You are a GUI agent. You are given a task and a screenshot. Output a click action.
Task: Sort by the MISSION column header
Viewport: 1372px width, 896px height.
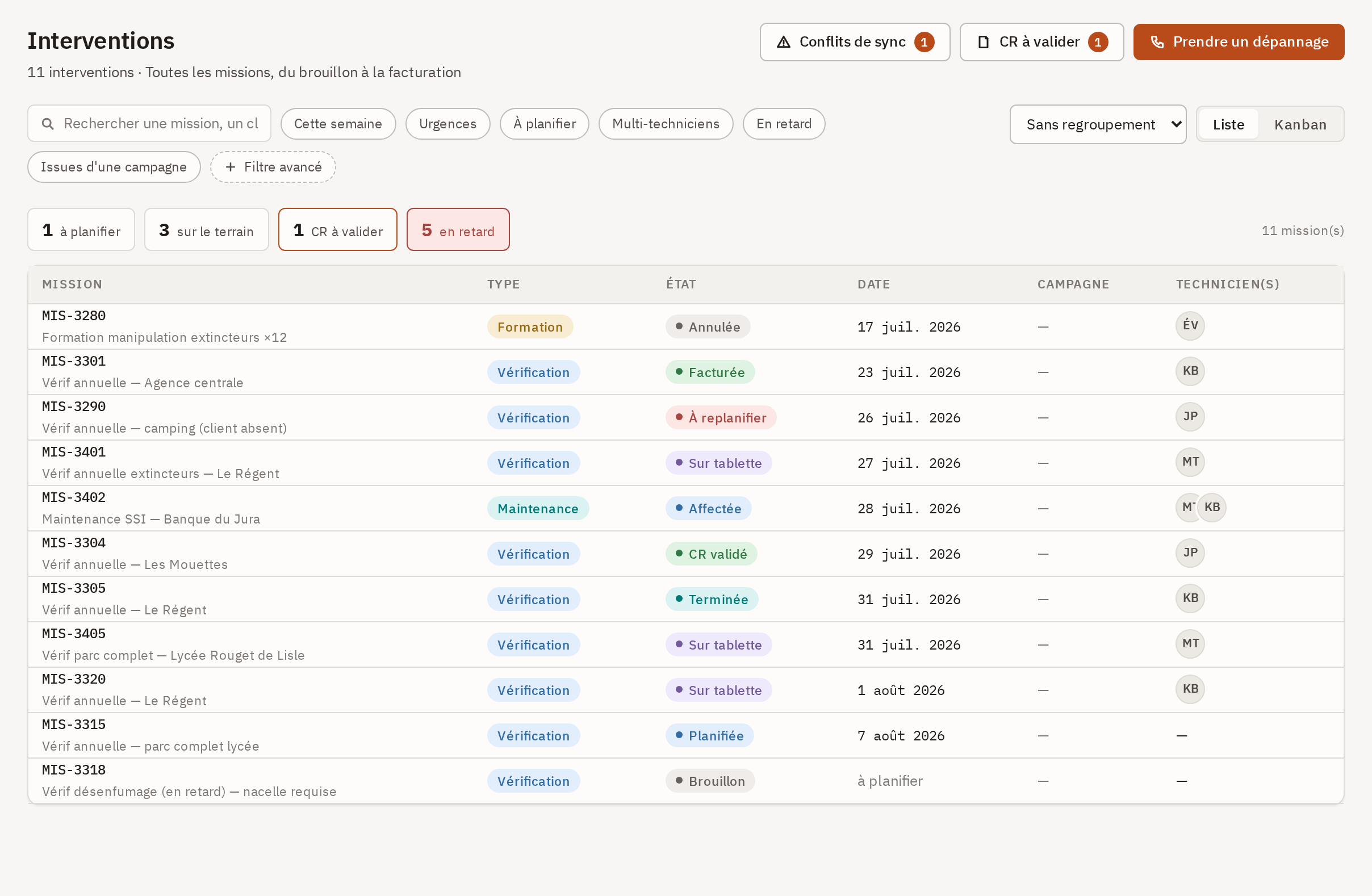[x=72, y=284]
